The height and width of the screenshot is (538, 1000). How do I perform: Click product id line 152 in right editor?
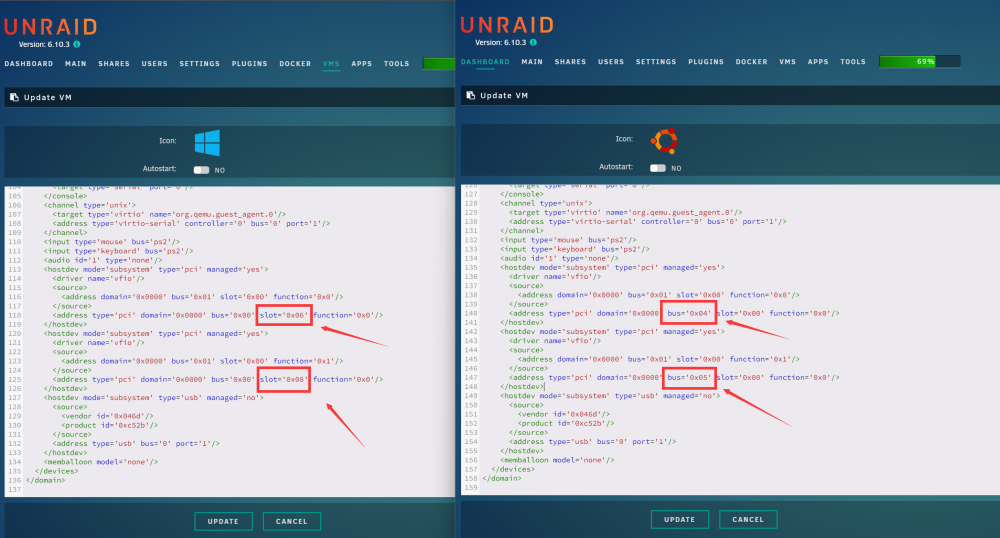click(566, 423)
